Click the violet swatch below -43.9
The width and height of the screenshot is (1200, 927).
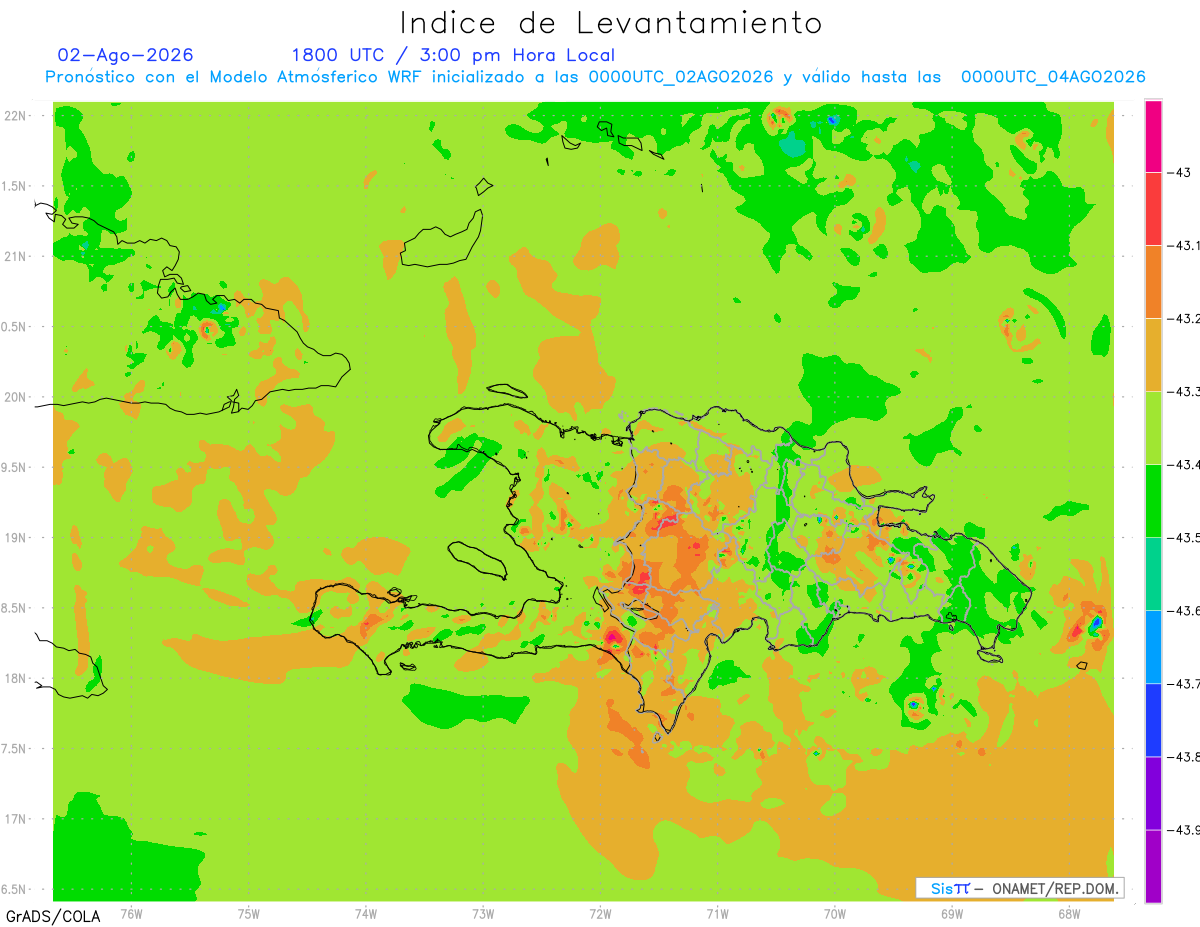click(x=1153, y=866)
